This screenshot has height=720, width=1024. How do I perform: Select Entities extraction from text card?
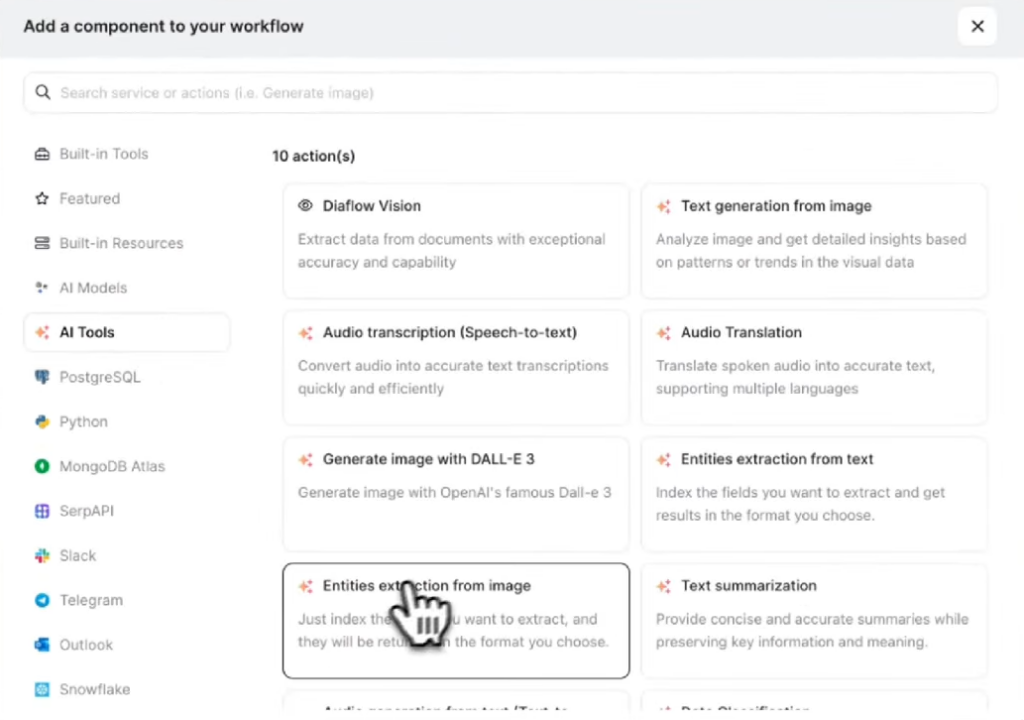click(814, 495)
